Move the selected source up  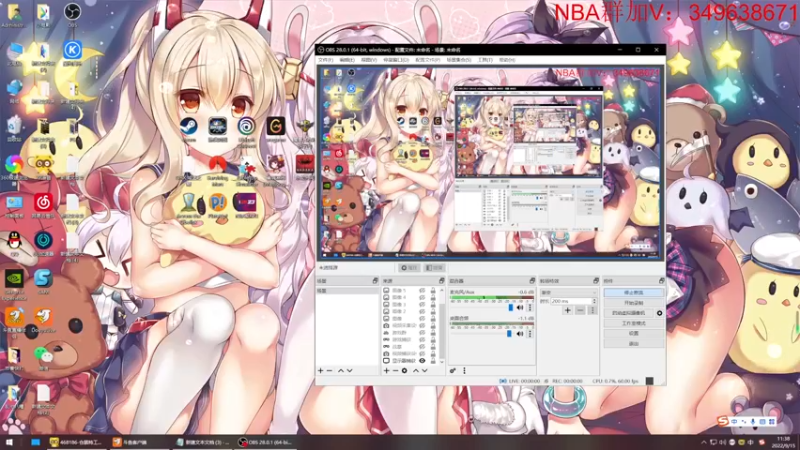coord(416,370)
